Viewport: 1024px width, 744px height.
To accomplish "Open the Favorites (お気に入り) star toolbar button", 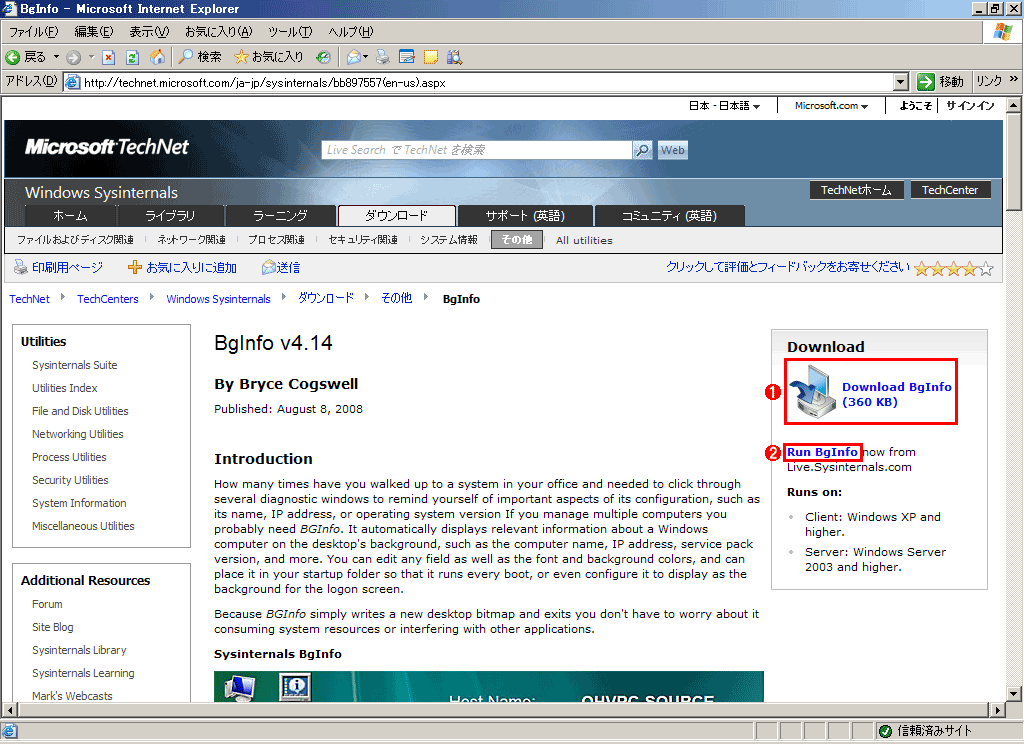I will pyautogui.click(x=268, y=57).
